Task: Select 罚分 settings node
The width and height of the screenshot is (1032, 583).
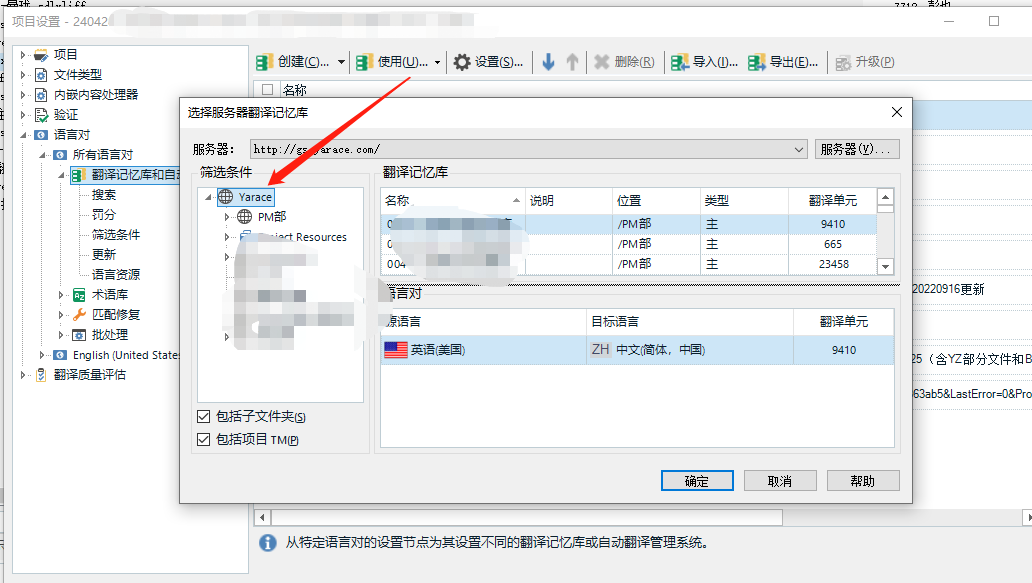Action: tap(104, 215)
